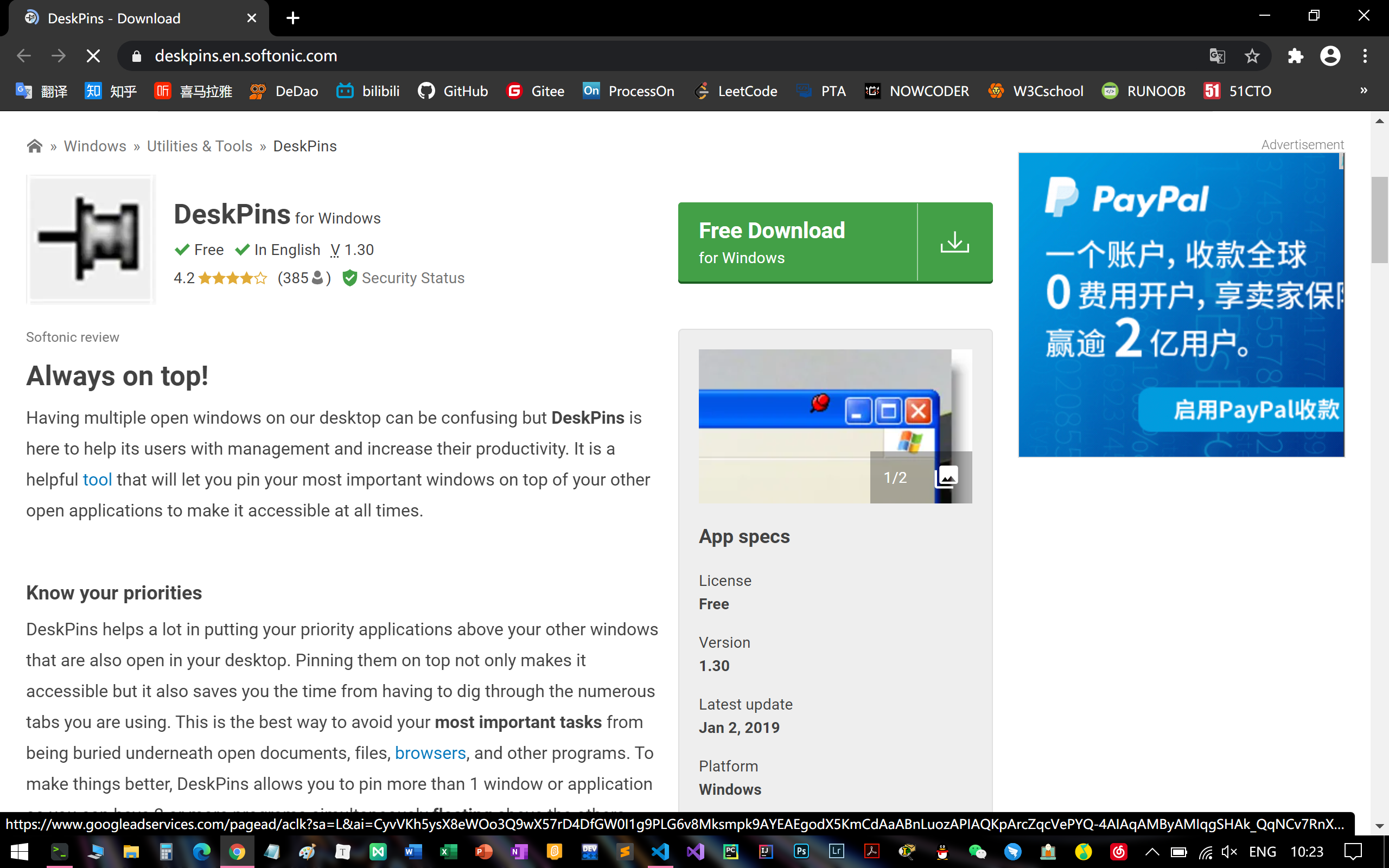Viewport: 1389px width, 868px height.
Task: Open a new browser tab
Action: (293, 18)
